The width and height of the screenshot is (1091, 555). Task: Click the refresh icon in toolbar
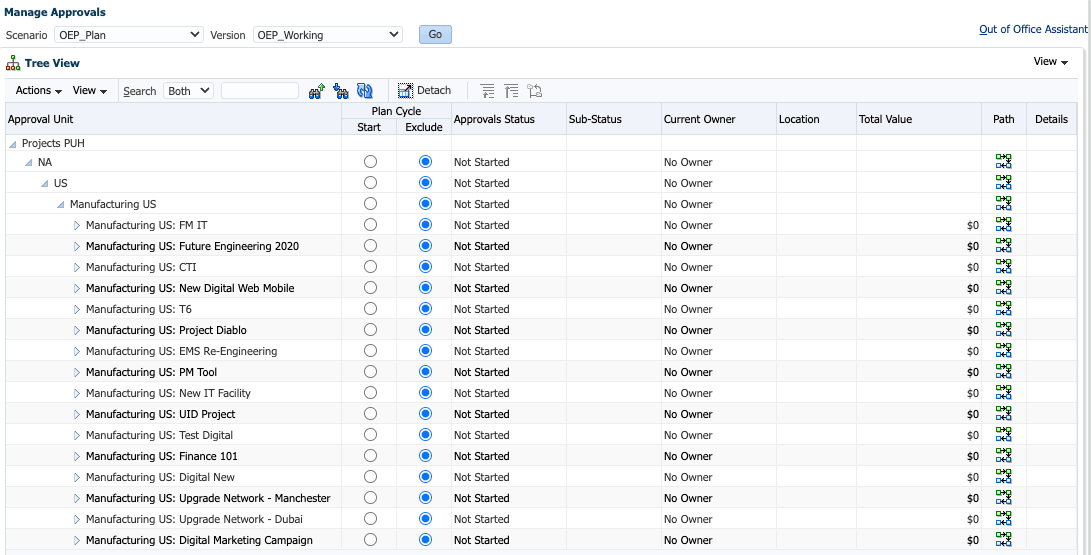(365, 90)
